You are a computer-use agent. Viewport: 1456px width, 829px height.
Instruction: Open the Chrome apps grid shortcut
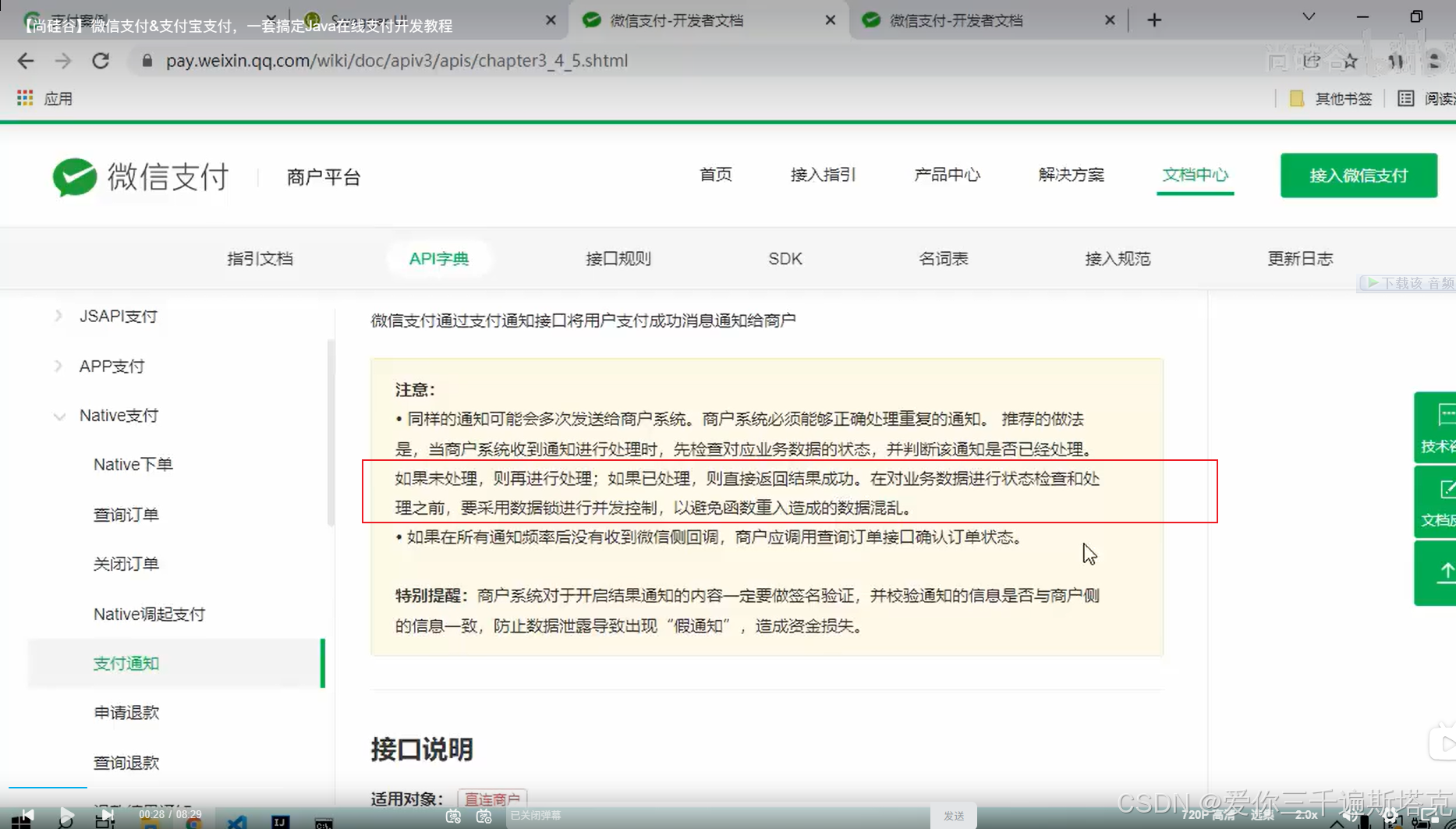click(x=25, y=98)
